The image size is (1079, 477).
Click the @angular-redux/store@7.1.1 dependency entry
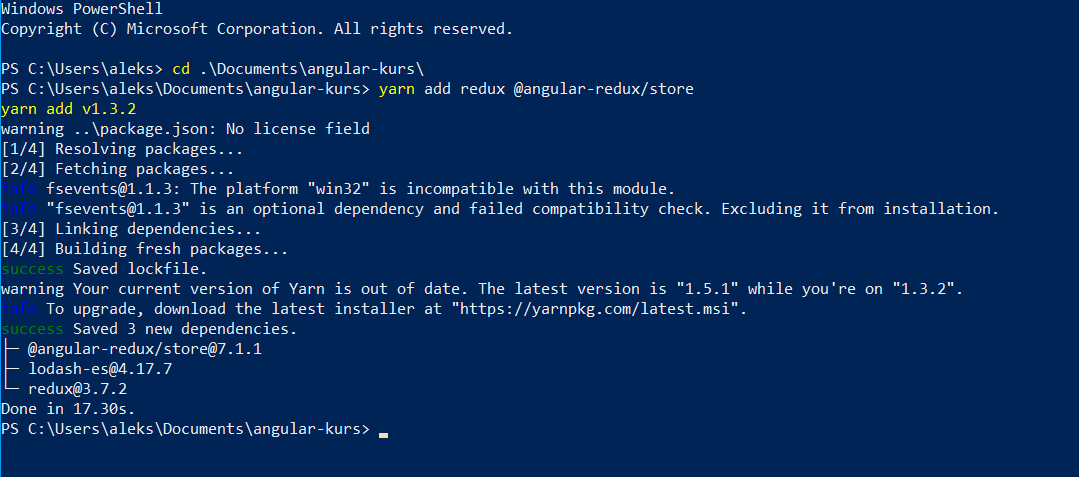coord(144,349)
